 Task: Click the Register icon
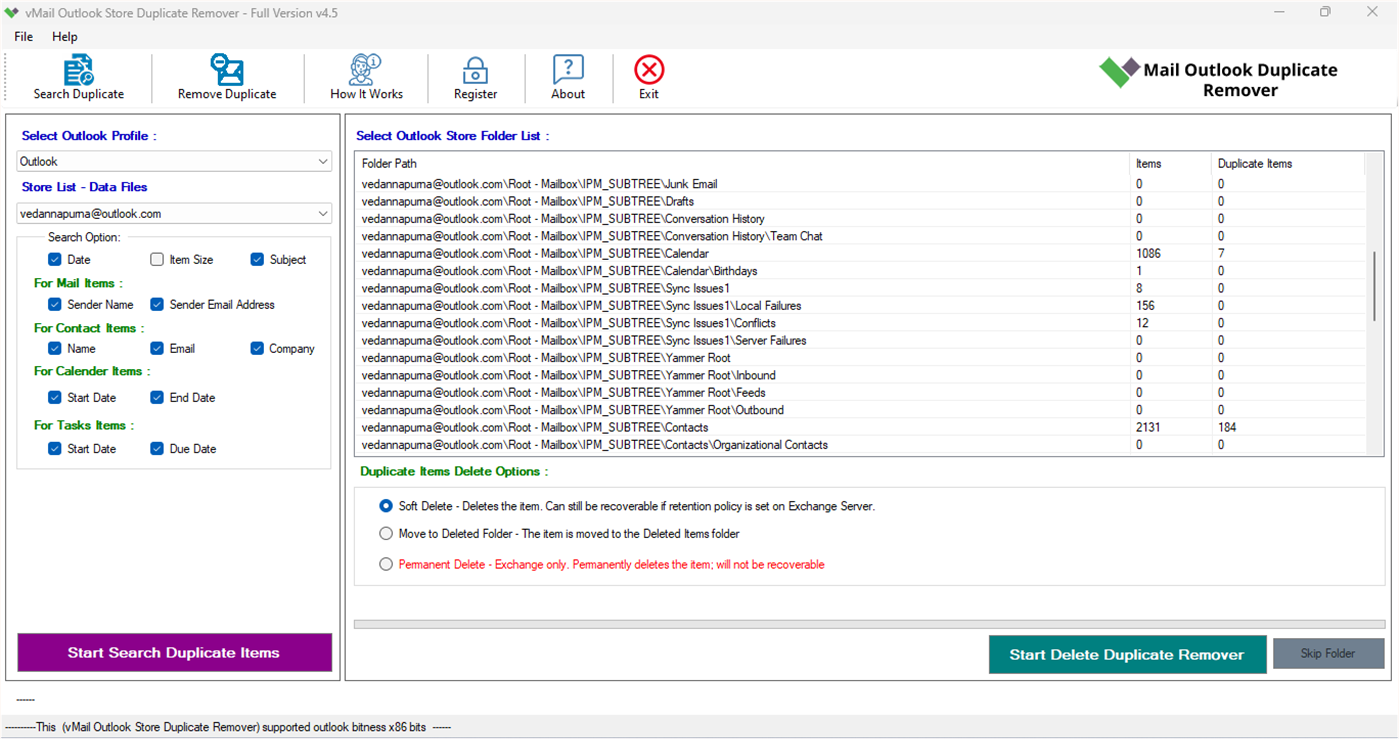[x=475, y=77]
